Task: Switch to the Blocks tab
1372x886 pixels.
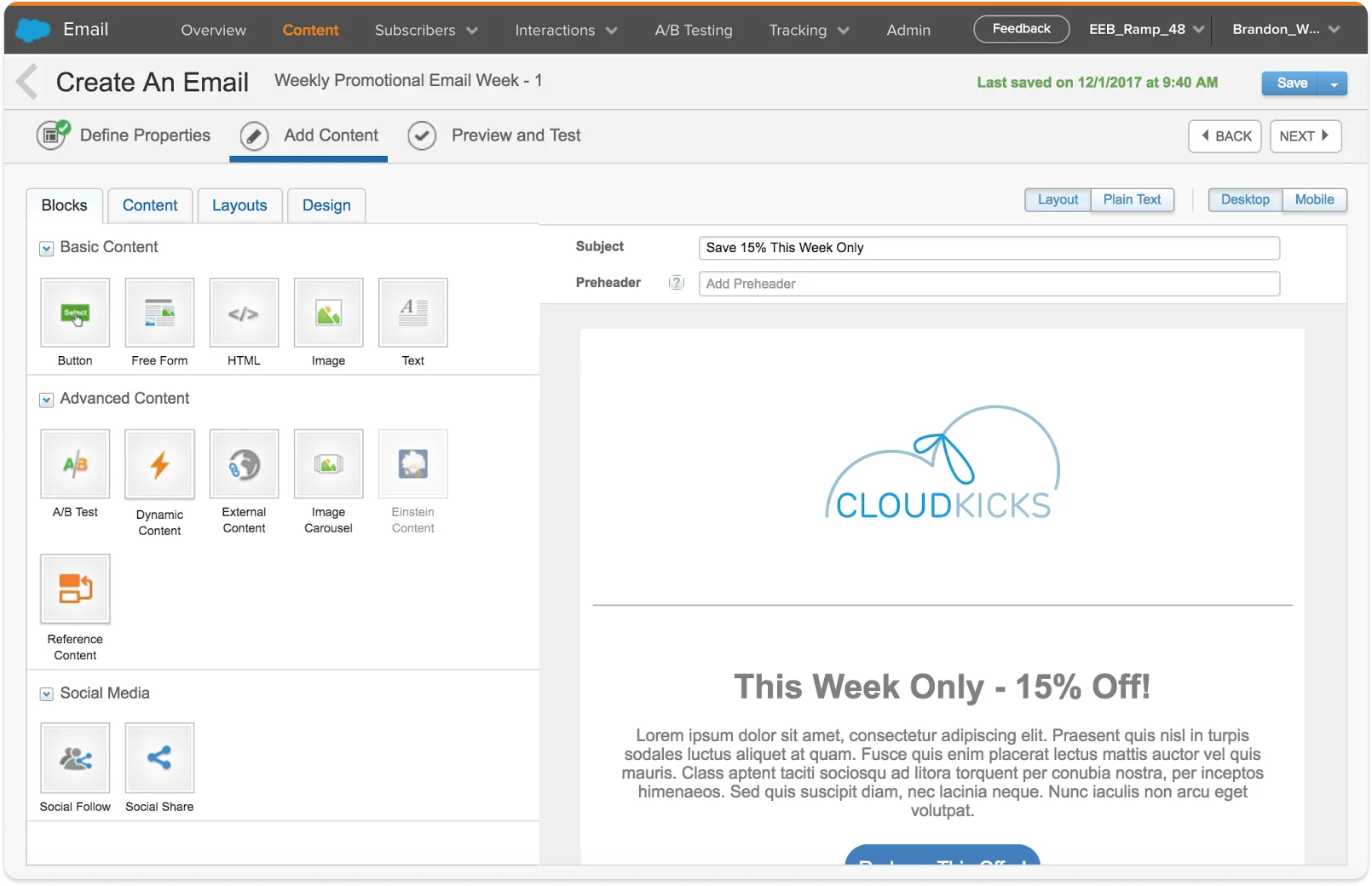Action: (x=64, y=205)
